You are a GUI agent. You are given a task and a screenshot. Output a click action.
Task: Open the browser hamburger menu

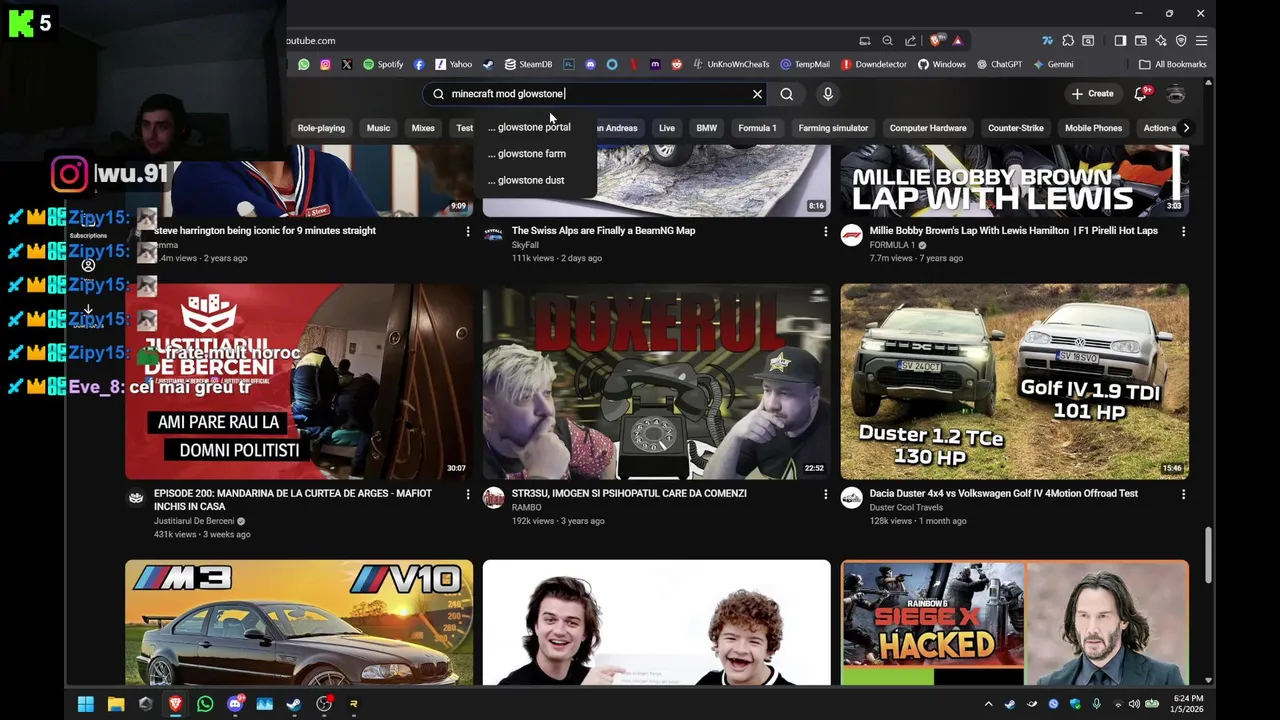click(x=1201, y=41)
